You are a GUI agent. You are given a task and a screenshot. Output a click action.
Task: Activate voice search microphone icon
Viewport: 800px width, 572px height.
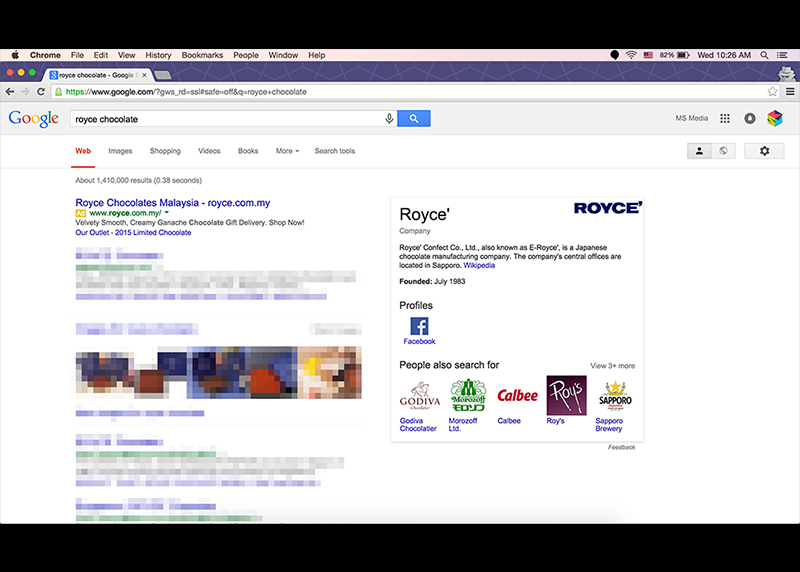pos(389,119)
